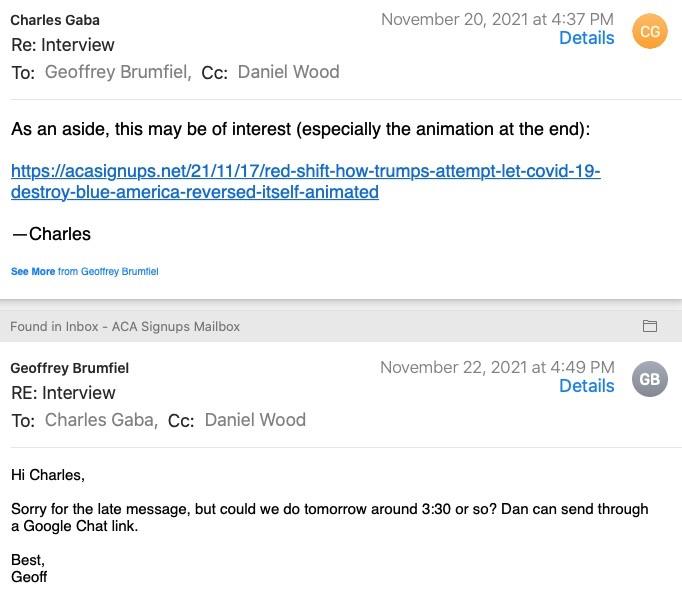Click the Re: Interview subject line

tap(62, 45)
